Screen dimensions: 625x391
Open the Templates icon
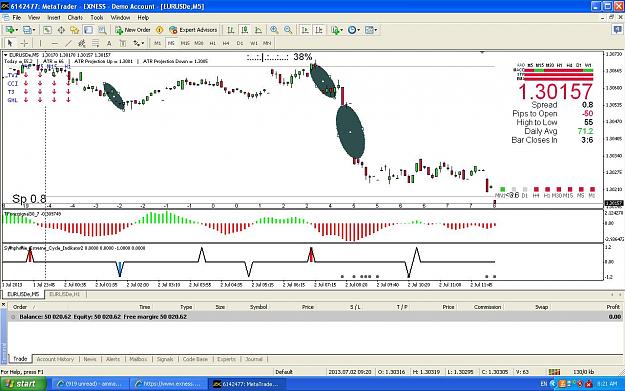pos(369,30)
